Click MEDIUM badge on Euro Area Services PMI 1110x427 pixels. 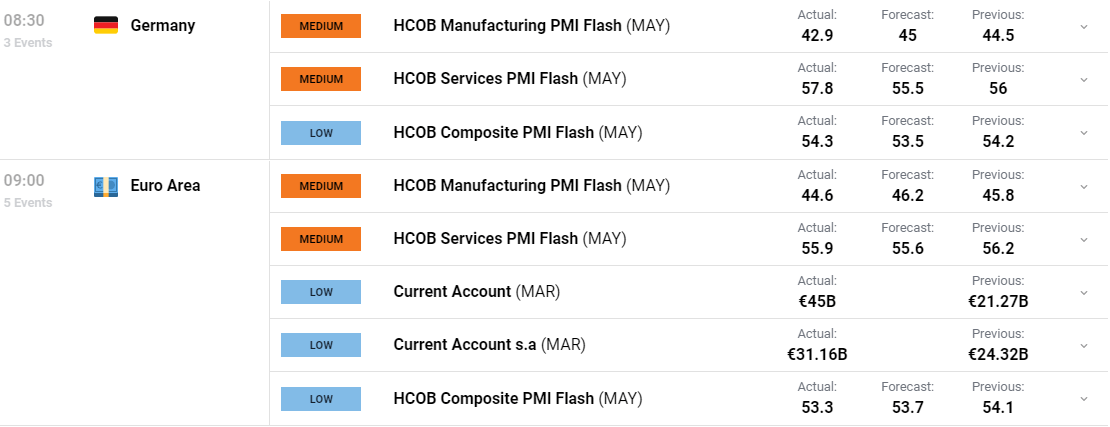coord(321,239)
